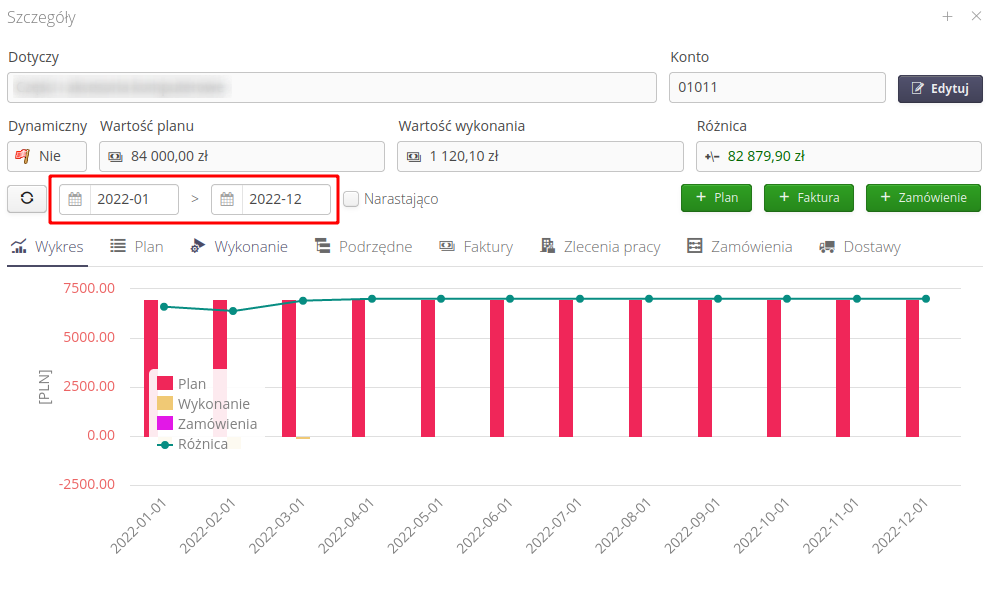Add a new Zamówienie with green button
The width and height of the screenshot is (993, 595).
[923, 198]
